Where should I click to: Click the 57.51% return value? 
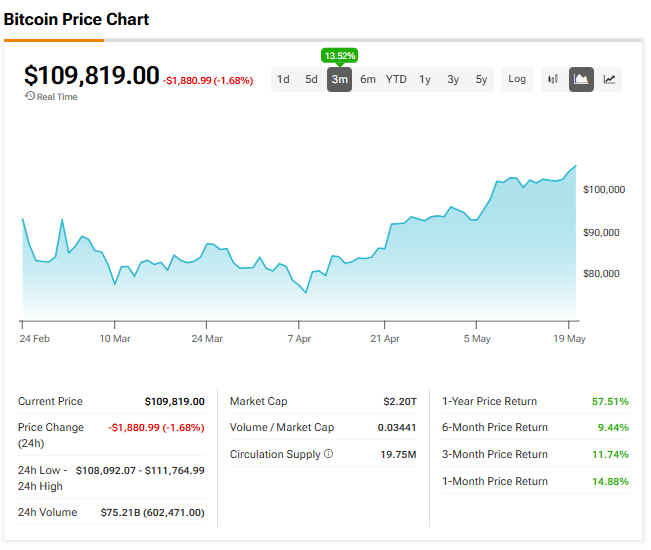coord(610,401)
